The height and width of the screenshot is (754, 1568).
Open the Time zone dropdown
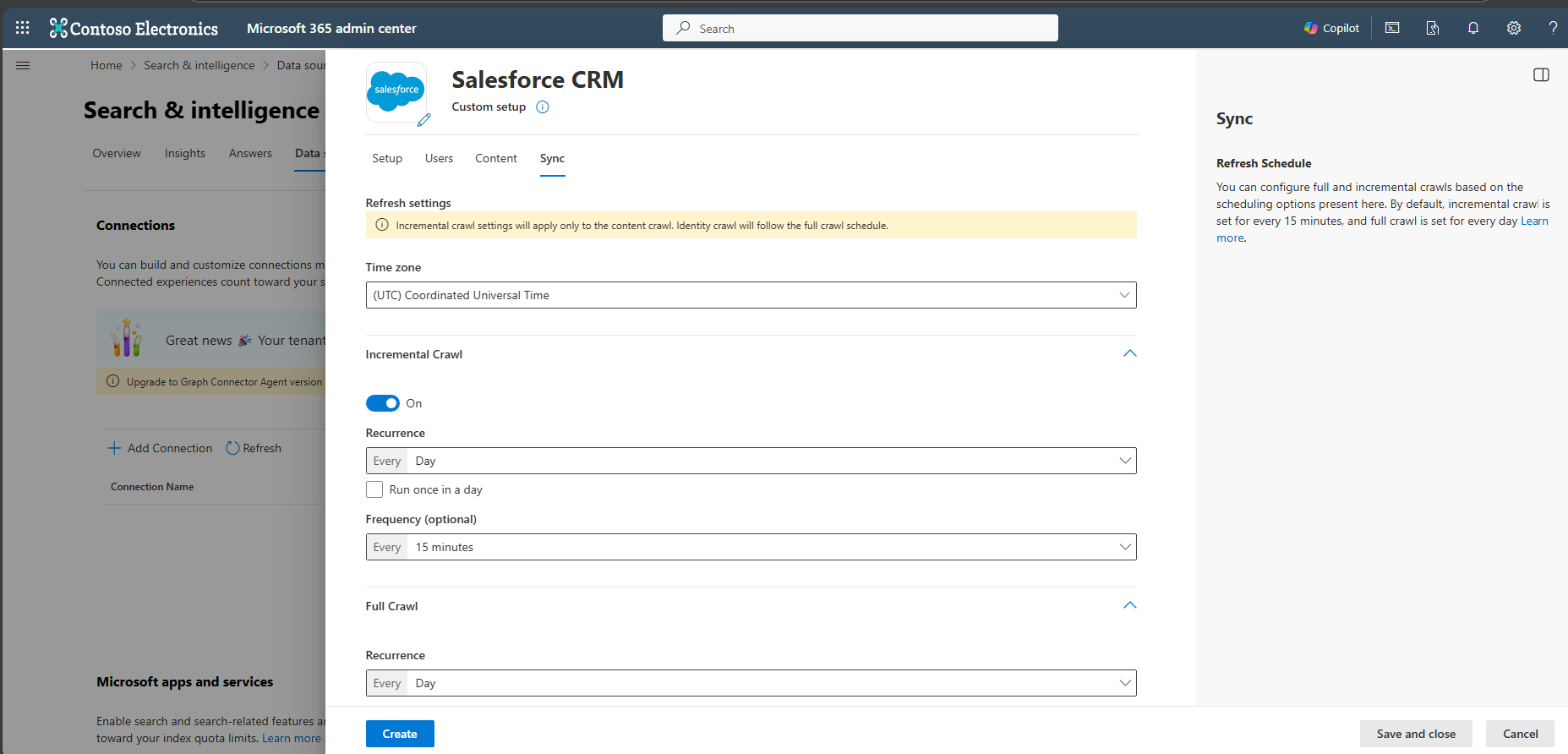pos(751,295)
